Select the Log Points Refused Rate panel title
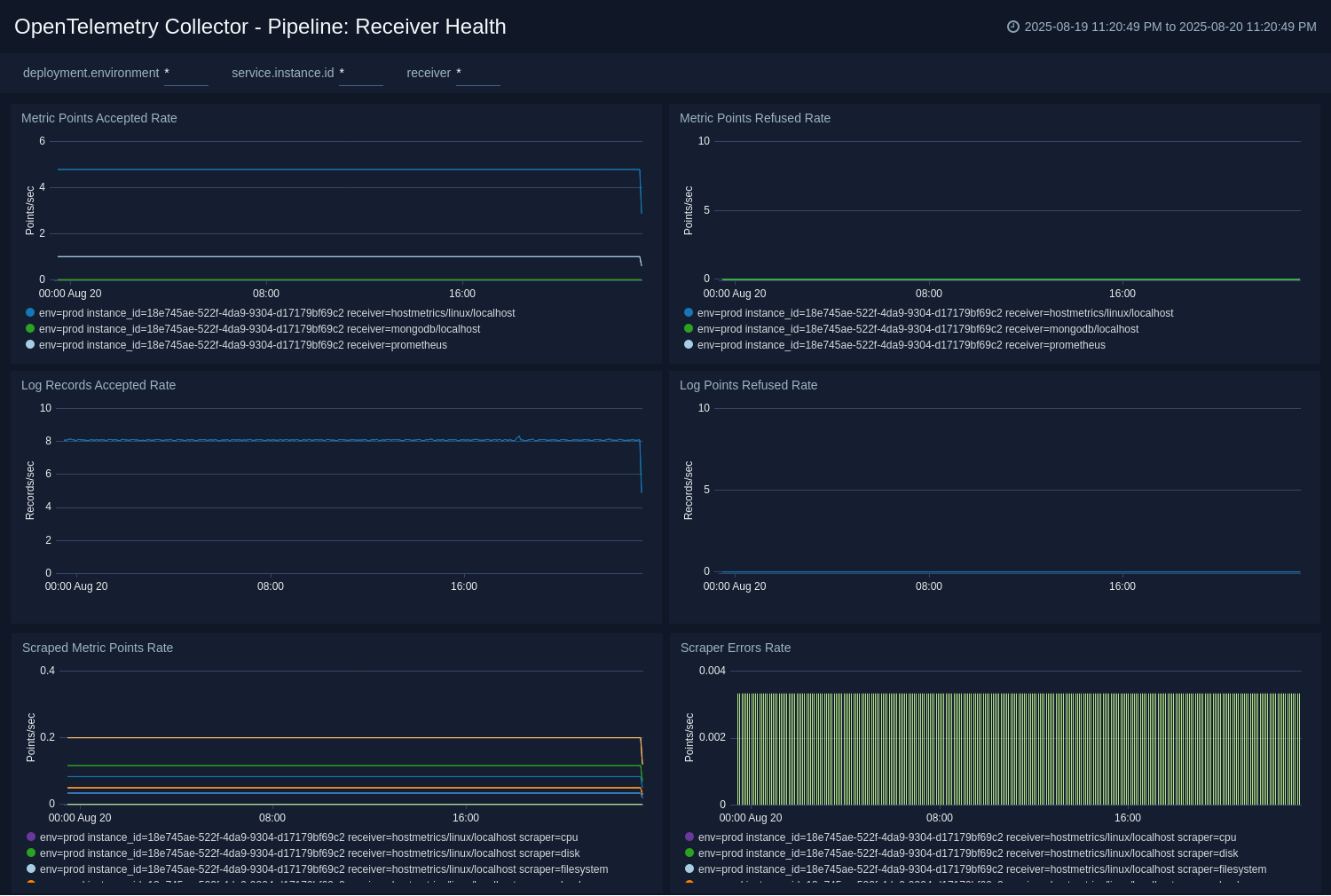The height and width of the screenshot is (896, 1331). point(749,385)
